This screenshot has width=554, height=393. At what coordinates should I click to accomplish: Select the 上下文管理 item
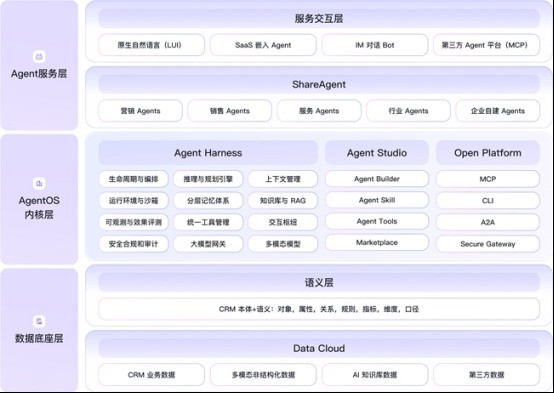pos(283,179)
